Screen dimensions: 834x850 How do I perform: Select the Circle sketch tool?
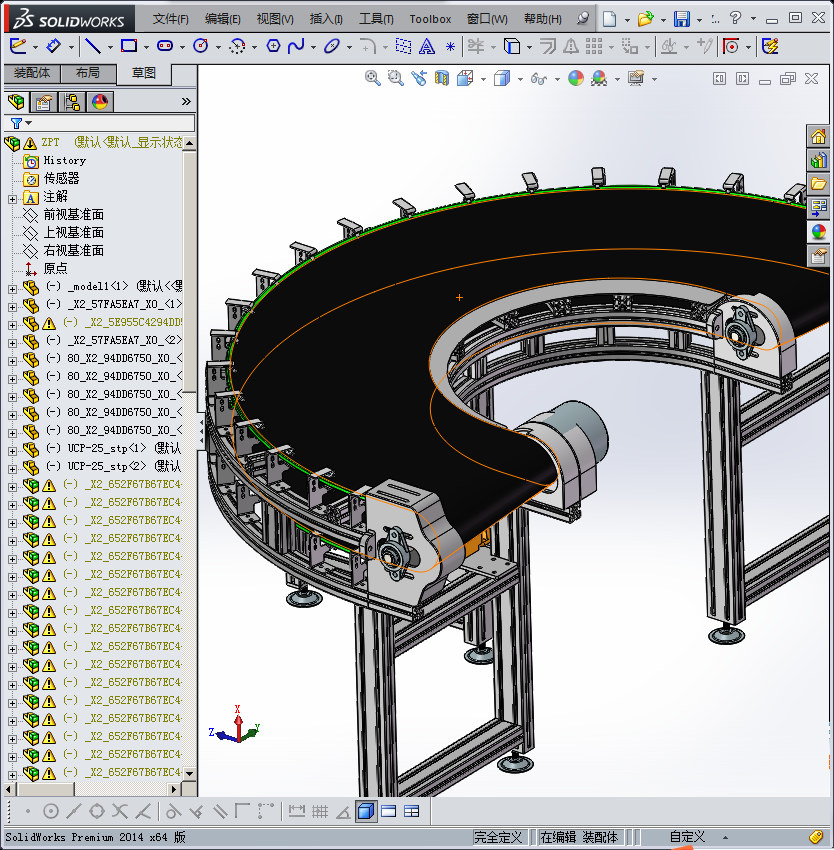[201, 46]
